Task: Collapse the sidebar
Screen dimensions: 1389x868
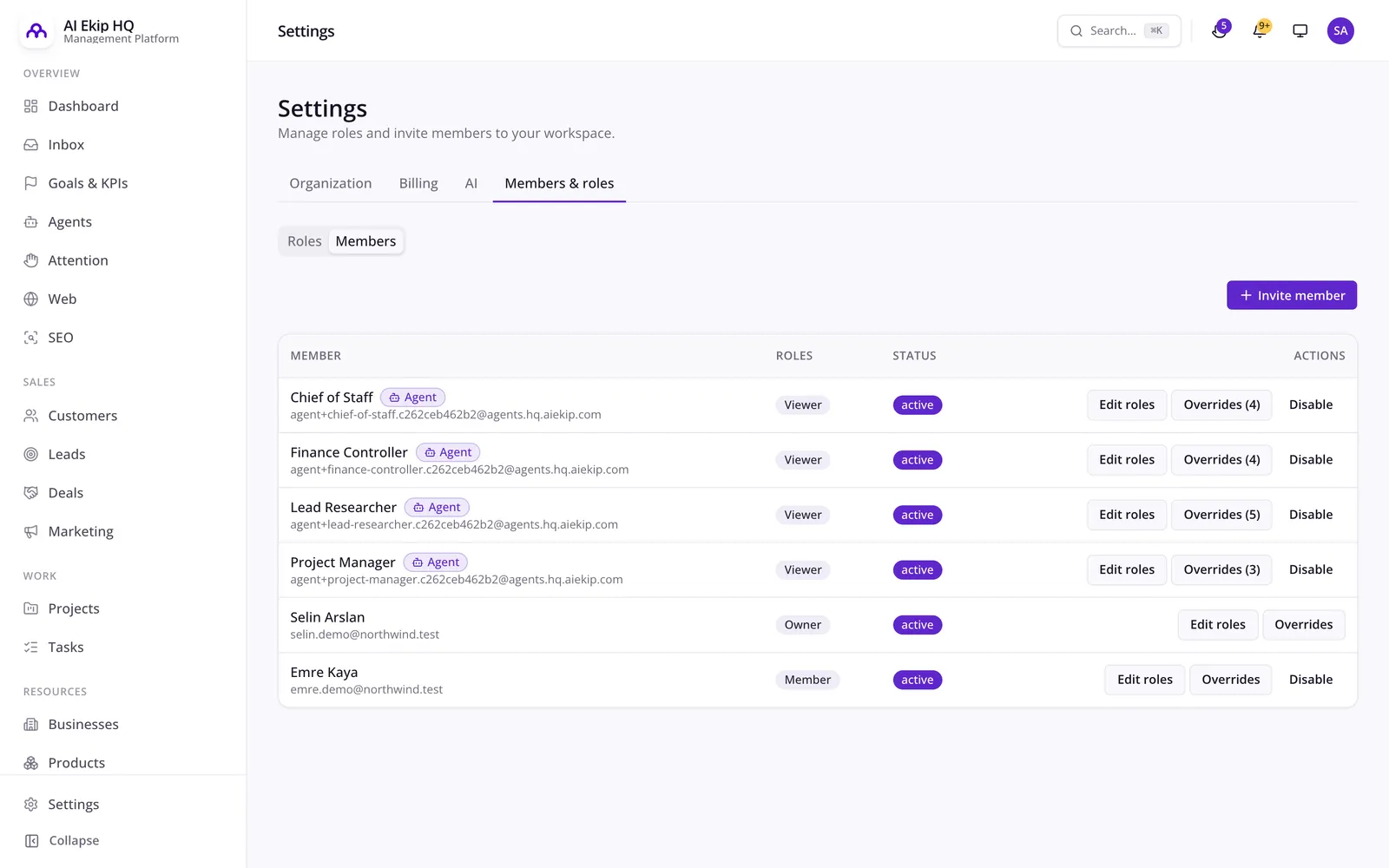Action: [x=62, y=840]
